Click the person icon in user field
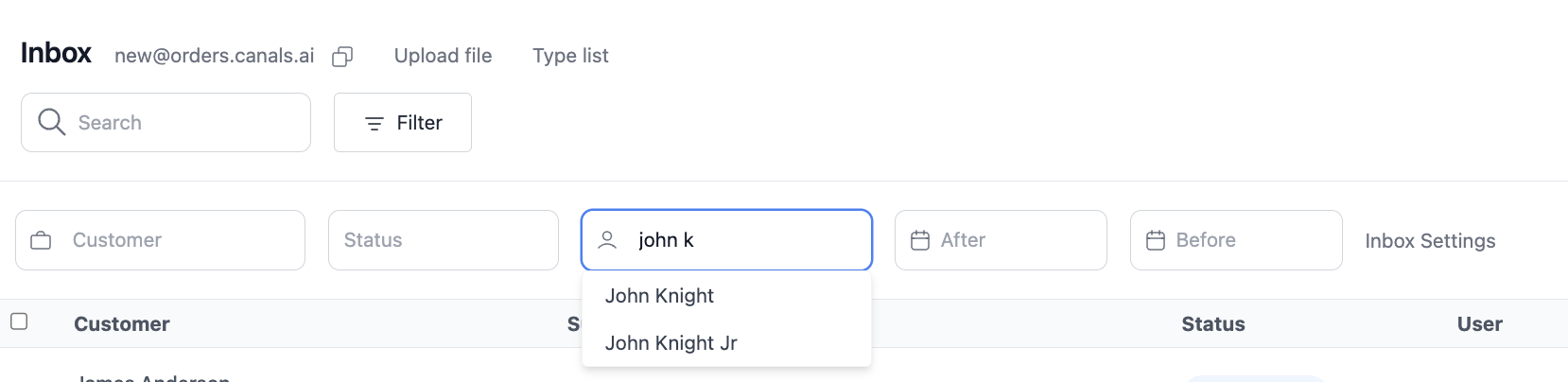 click(608, 240)
